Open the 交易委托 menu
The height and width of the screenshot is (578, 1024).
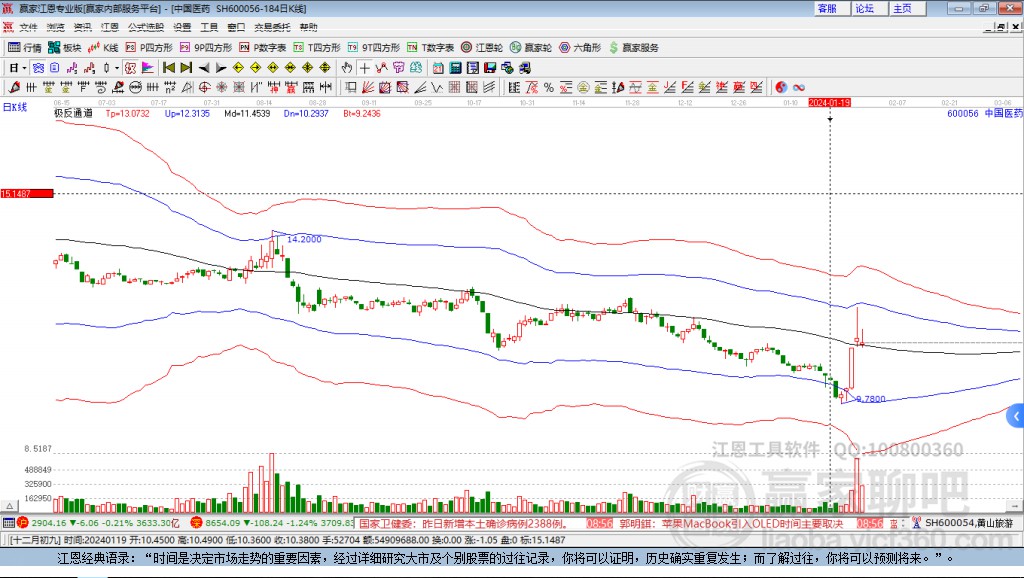[272, 27]
